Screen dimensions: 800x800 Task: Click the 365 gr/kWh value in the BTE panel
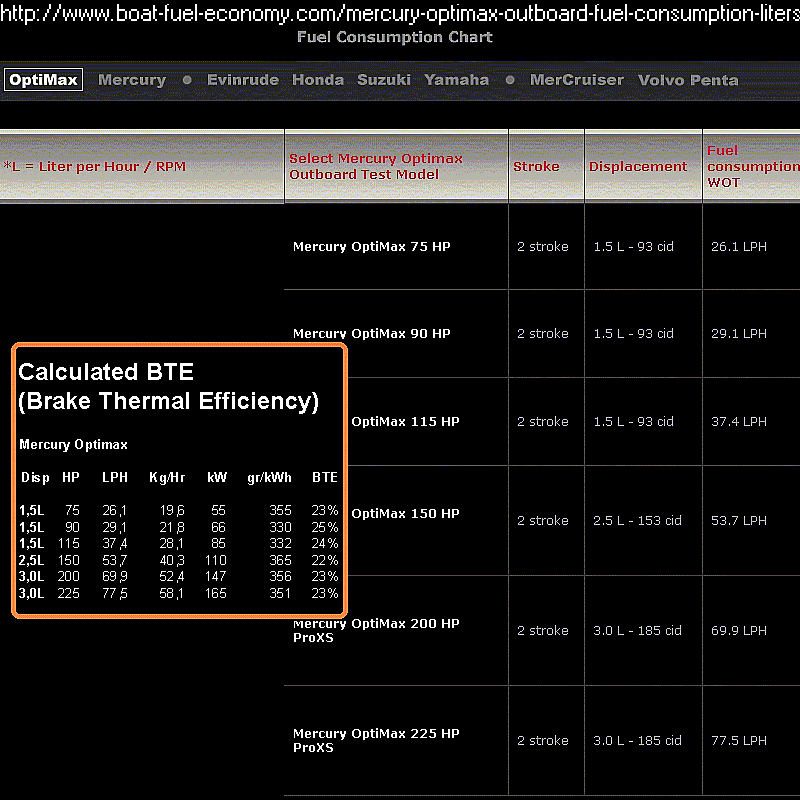coord(281,560)
